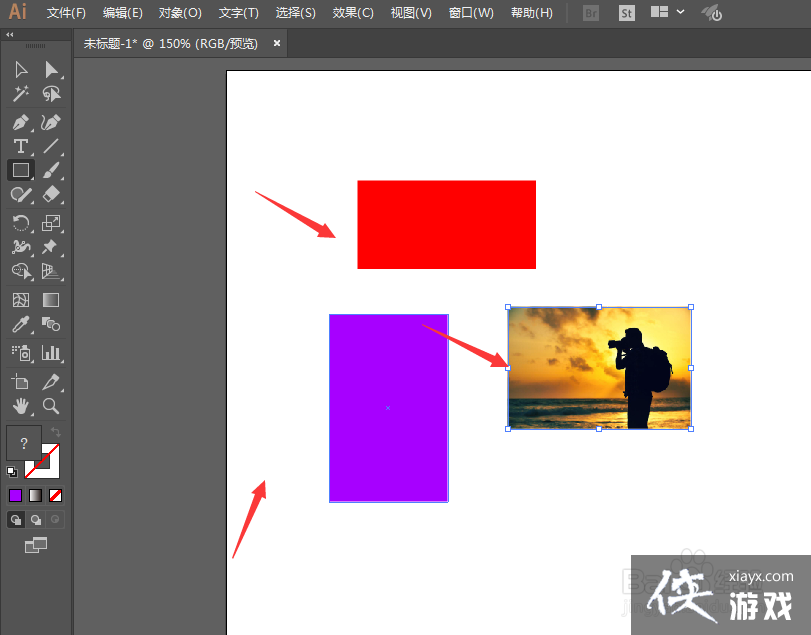The height and width of the screenshot is (635, 811).
Task: Select the Direct Selection tool
Action: pos(53,69)
